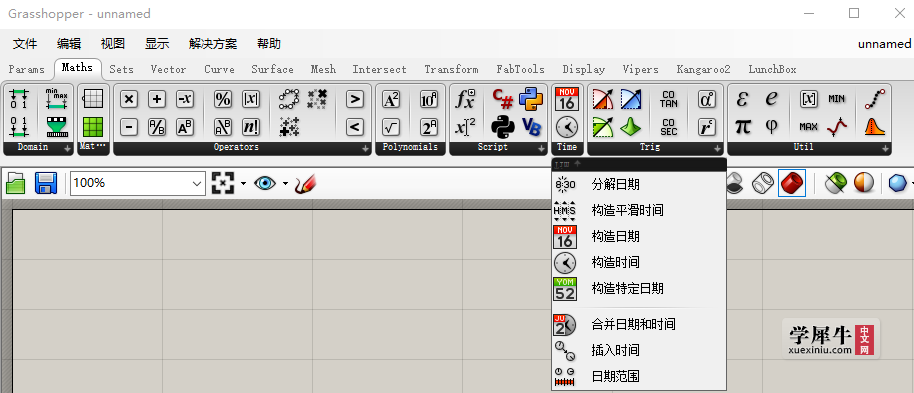The width and height of the screenshot is (914, 393).
Task: Click the Python script icon
Action: [530, 99]
